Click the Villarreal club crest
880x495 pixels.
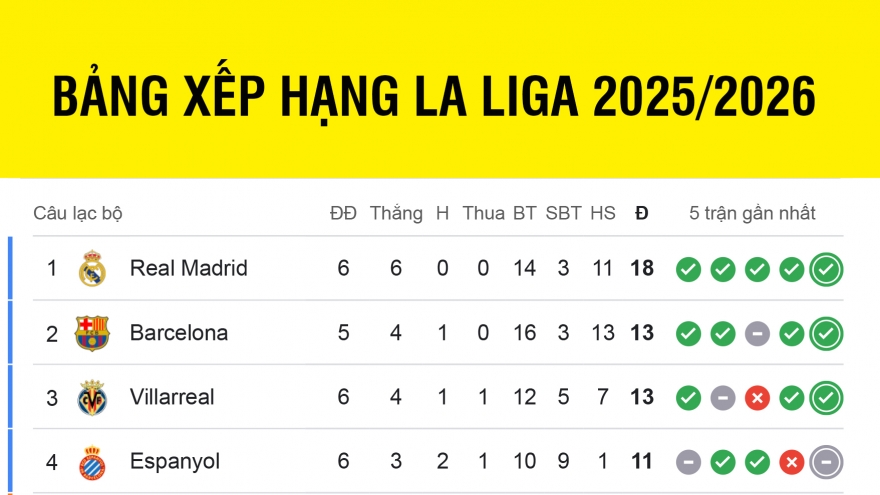[92, 398]
